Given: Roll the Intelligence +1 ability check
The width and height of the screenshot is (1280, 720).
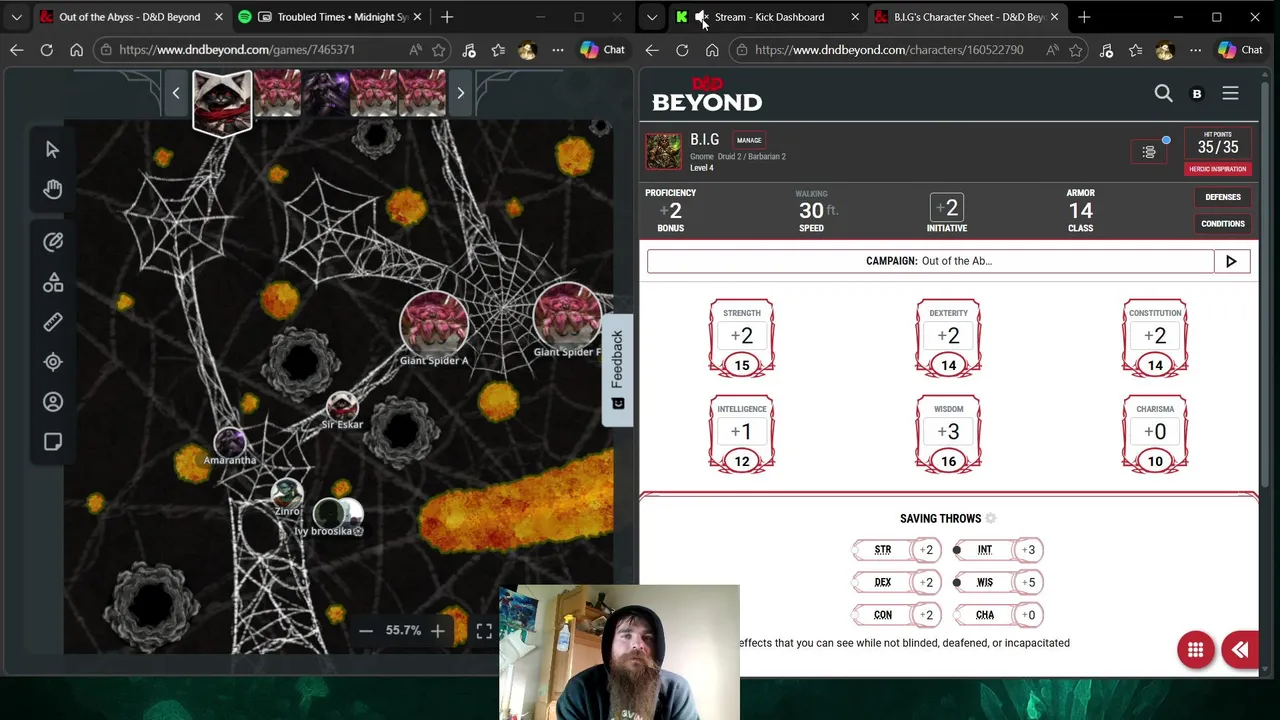Looking at the screenshot, I should point(742,432).
